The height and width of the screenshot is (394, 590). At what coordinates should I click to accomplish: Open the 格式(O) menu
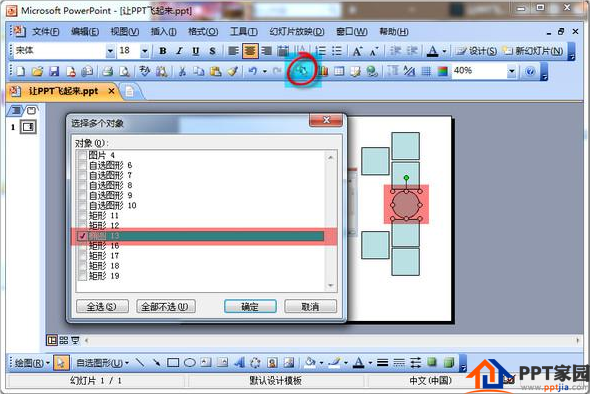click(x=203, y=32)
